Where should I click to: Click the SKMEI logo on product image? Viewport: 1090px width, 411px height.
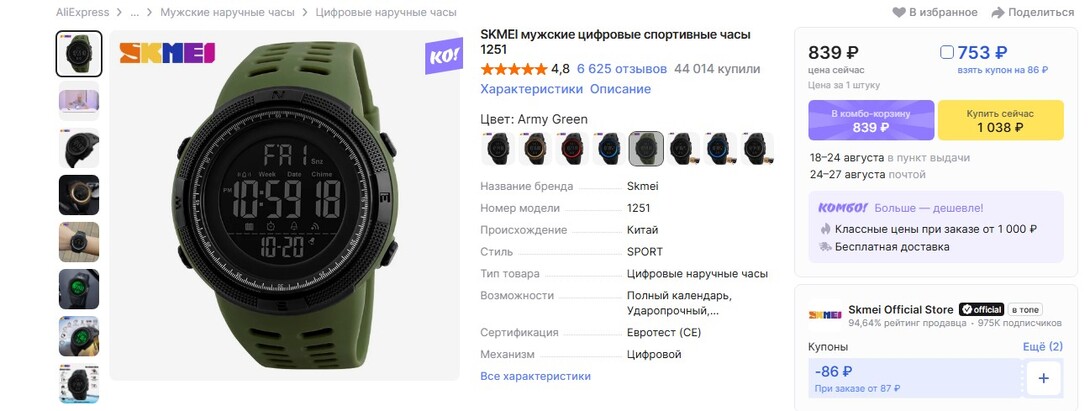click(167, 53)
